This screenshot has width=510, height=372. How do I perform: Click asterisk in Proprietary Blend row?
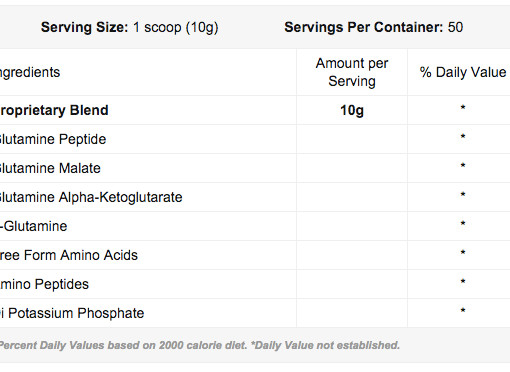463,108
